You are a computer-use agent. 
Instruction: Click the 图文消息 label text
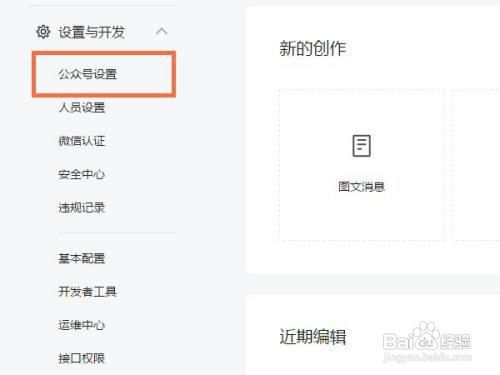[362, 187]
